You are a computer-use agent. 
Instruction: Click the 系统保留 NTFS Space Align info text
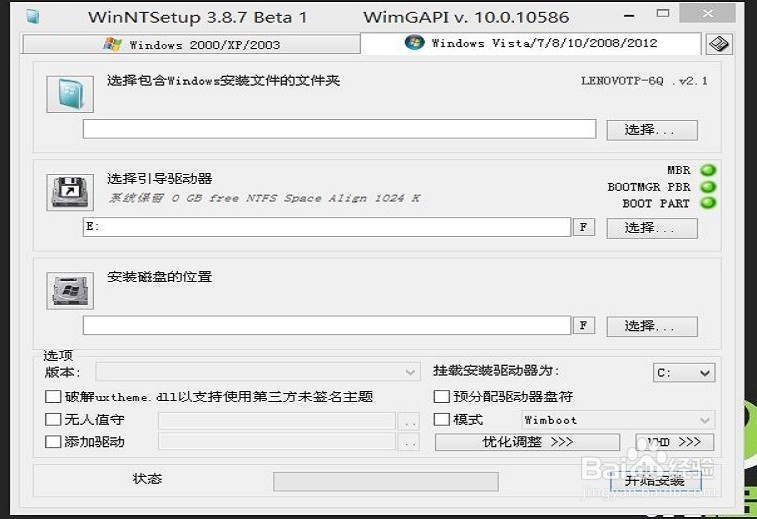click(x=264, y=198)
